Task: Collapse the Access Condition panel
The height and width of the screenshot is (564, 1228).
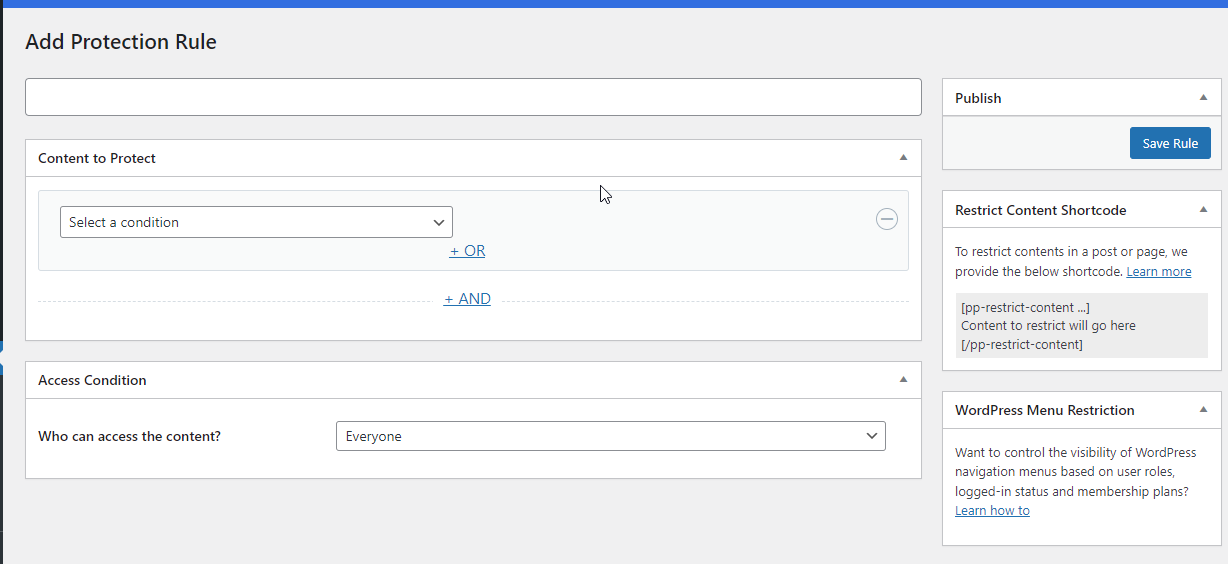Action: pyautogui.click(x=903, y=380)
